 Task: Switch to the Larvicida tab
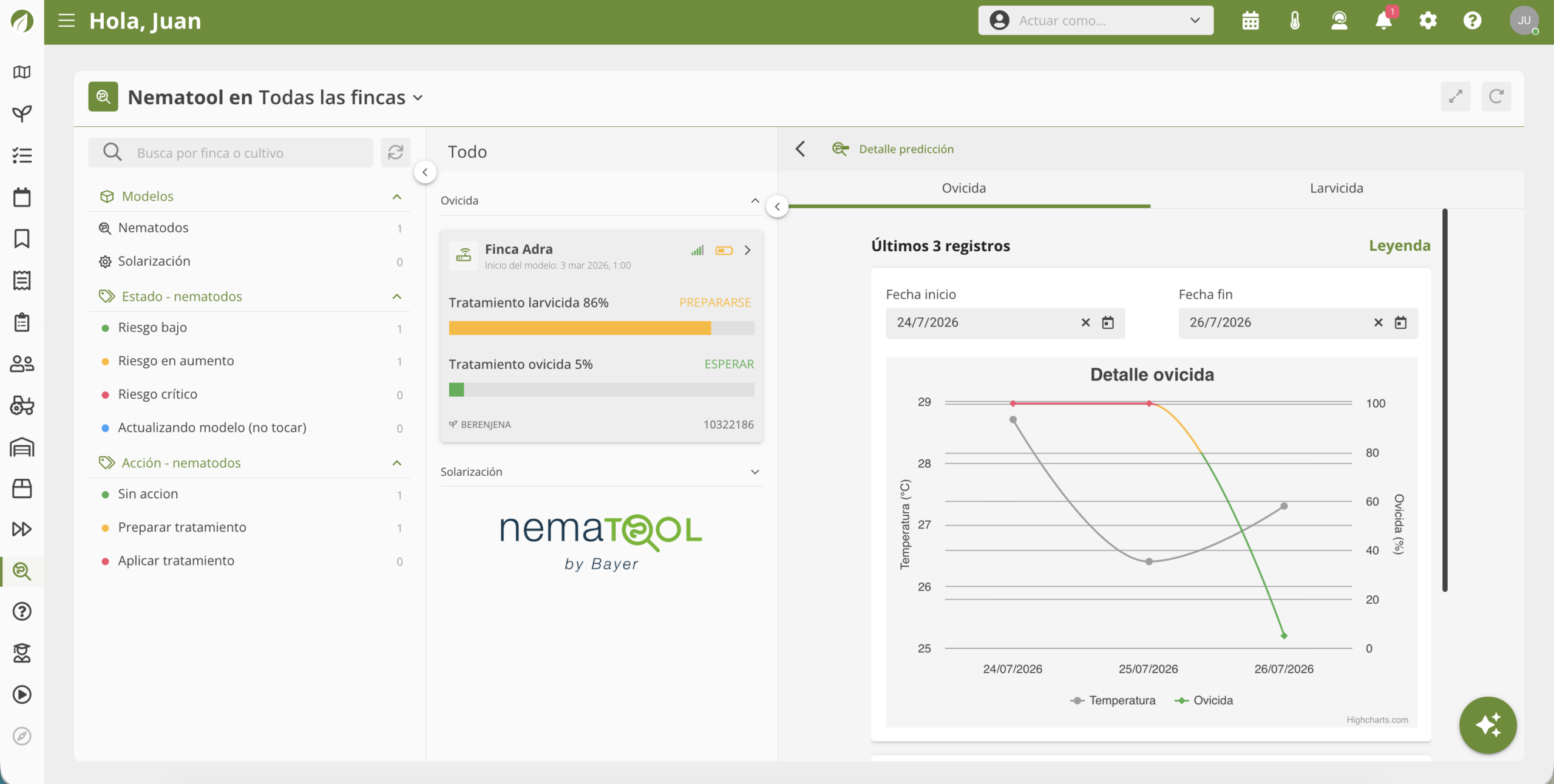click(1337, 188)
